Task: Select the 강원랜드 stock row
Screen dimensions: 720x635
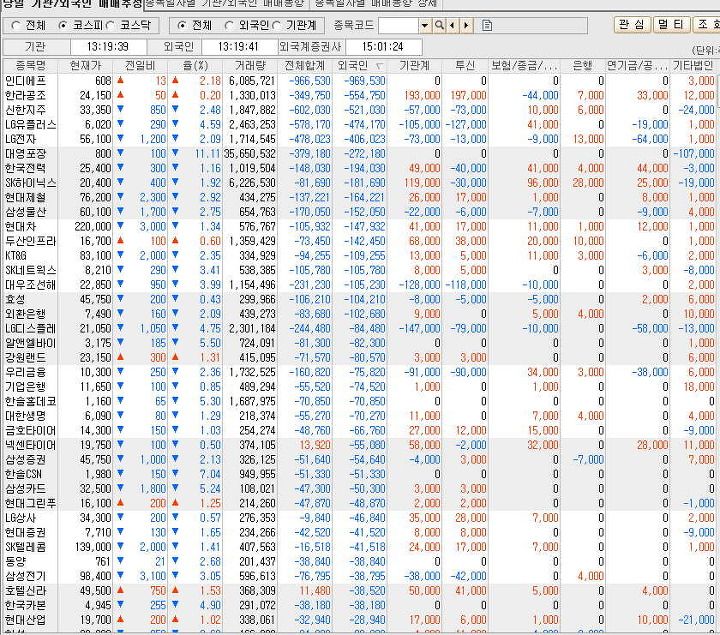Action: tap(360, 358)
